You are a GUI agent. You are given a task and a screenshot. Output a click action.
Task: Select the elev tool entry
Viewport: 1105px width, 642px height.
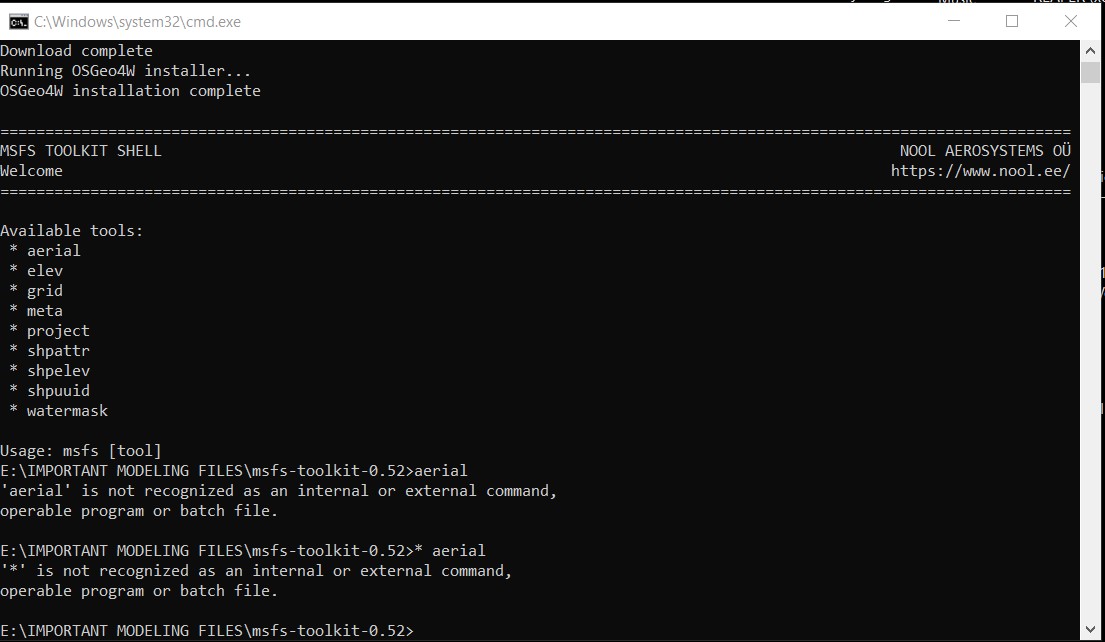pos(45,270)
